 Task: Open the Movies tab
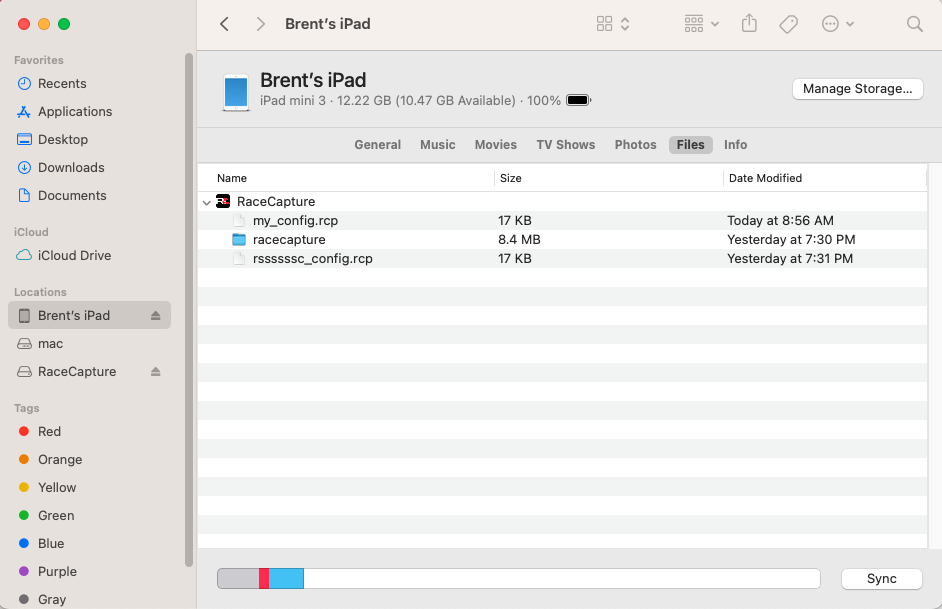click(496, 145)
